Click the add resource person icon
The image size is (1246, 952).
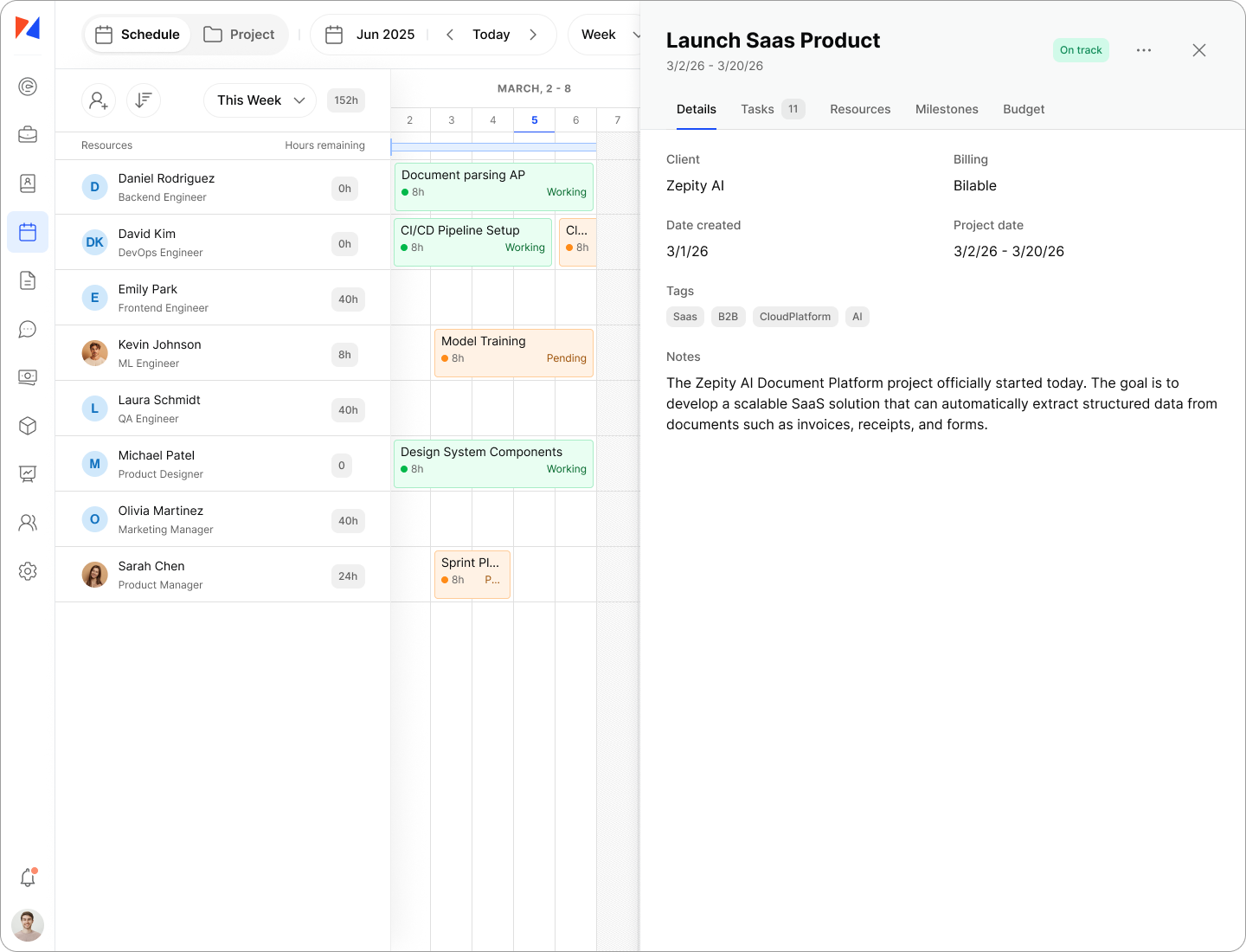tap(99, 100)
